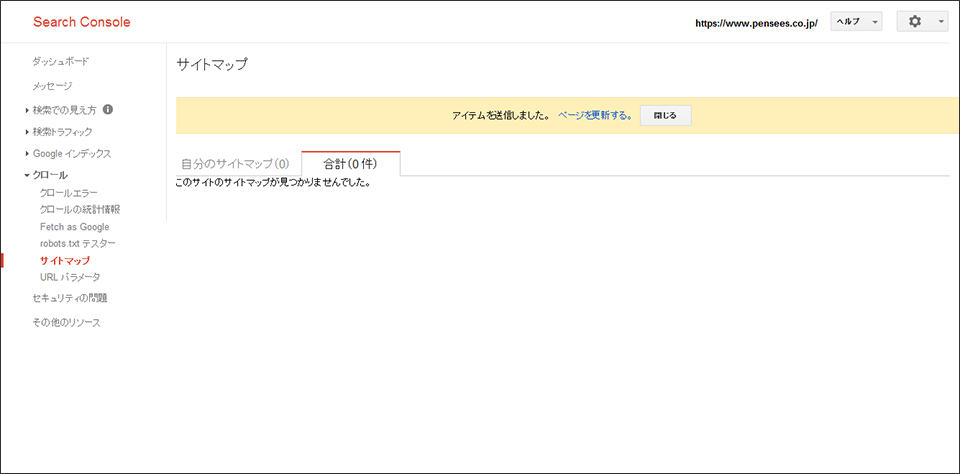Open メッセージ in the sidebar

click(52, 86)
